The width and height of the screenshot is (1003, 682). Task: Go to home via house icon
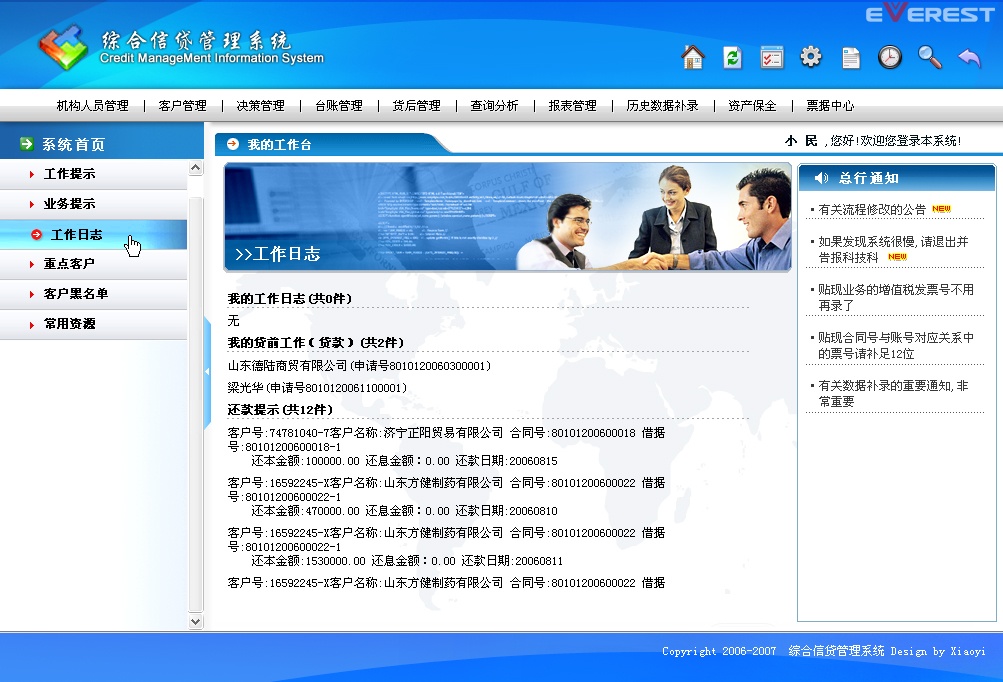coord(693,58)
